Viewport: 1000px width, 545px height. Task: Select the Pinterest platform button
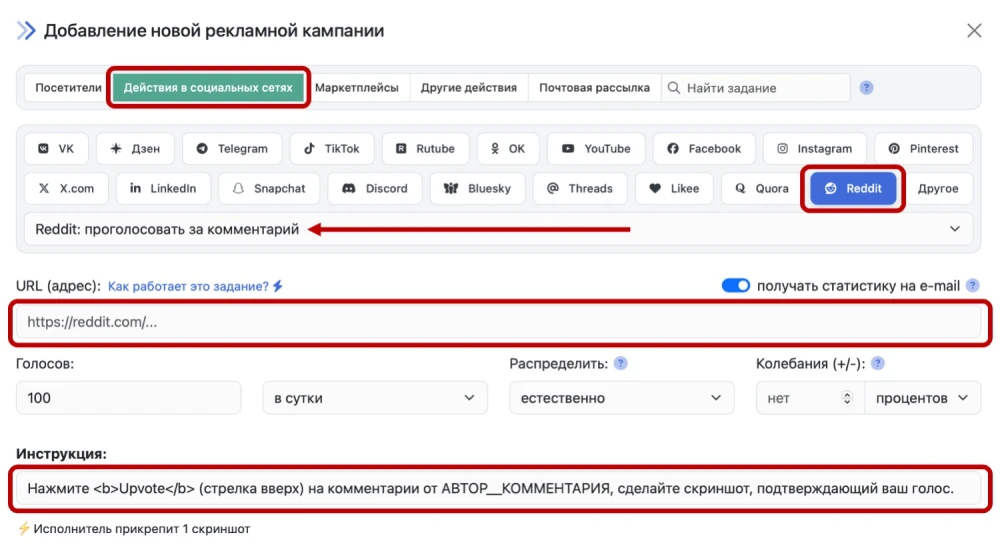[x=923, y=149]
